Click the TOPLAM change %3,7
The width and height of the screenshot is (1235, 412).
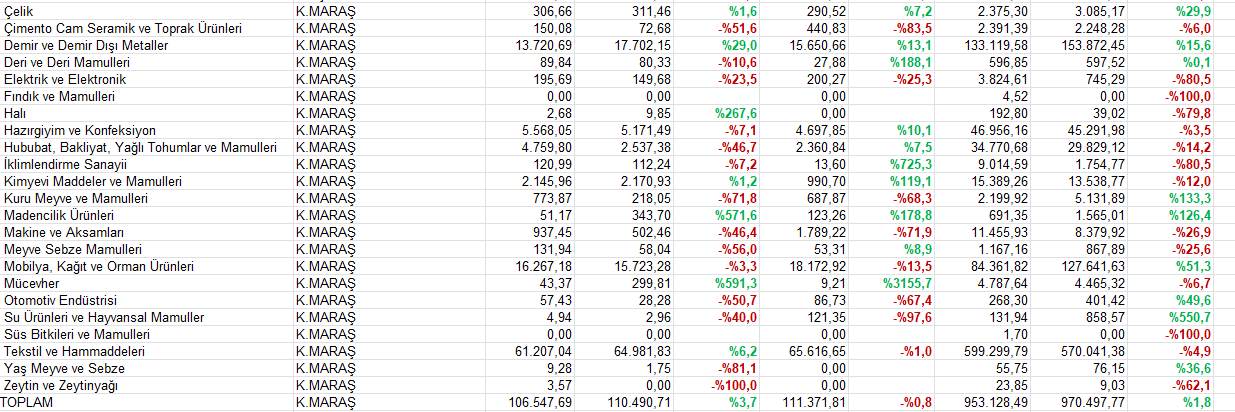tap(741, 402)
